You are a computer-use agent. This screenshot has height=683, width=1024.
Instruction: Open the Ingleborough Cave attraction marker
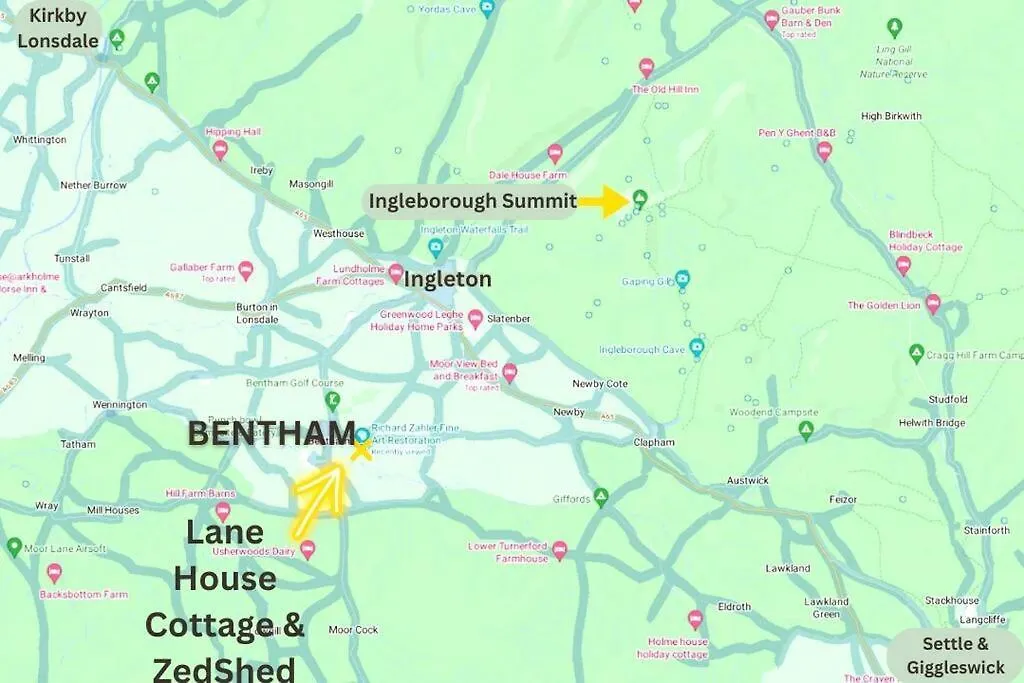coord(697,347)
